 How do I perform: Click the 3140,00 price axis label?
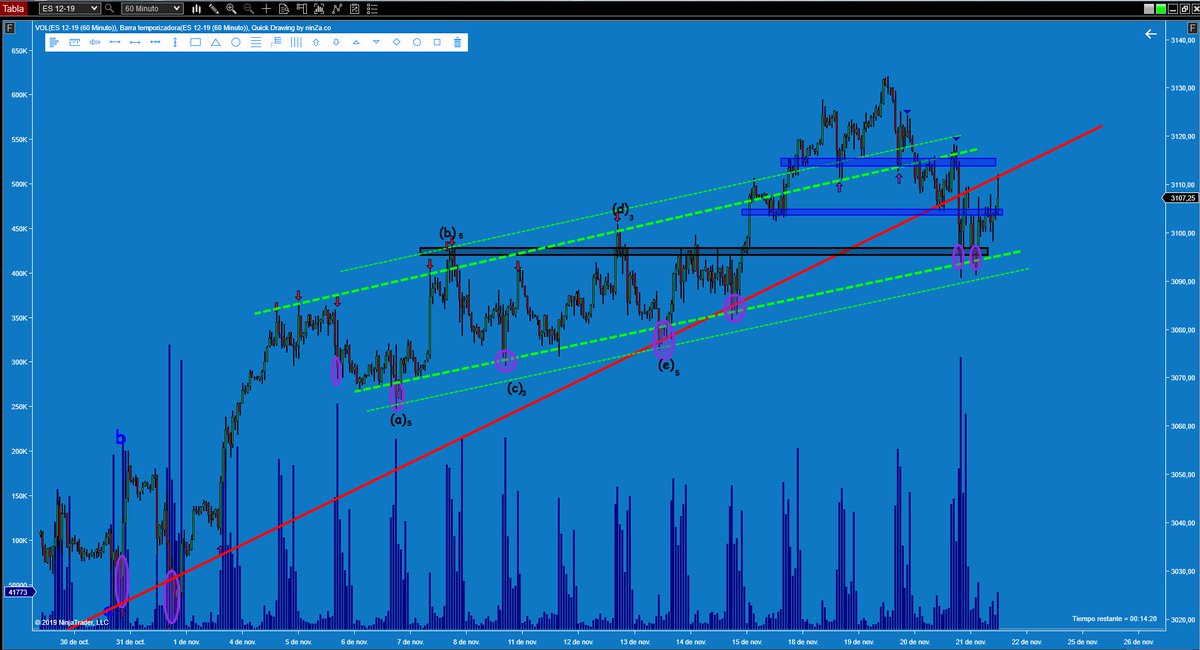coord(1183,41)
